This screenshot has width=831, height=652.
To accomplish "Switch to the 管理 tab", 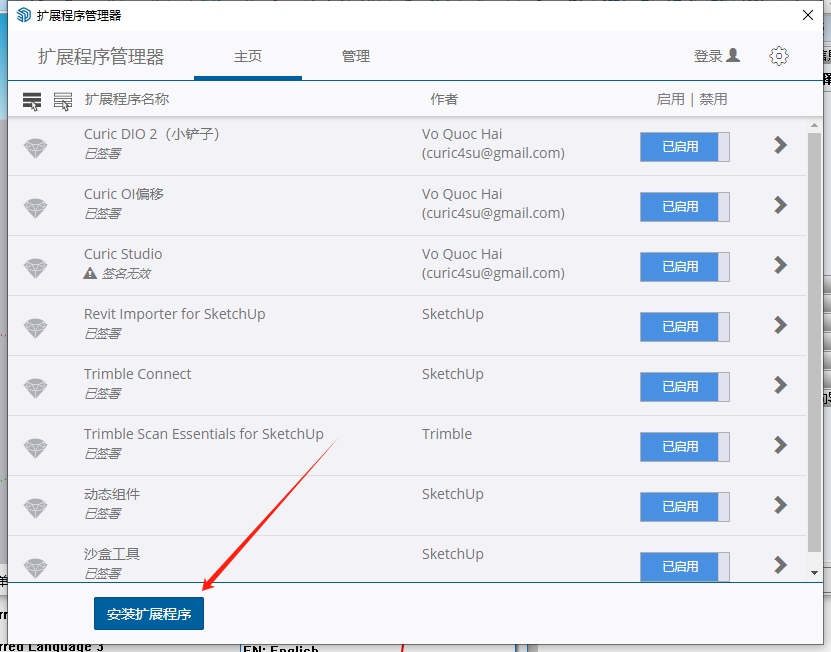I will (356, 56).
